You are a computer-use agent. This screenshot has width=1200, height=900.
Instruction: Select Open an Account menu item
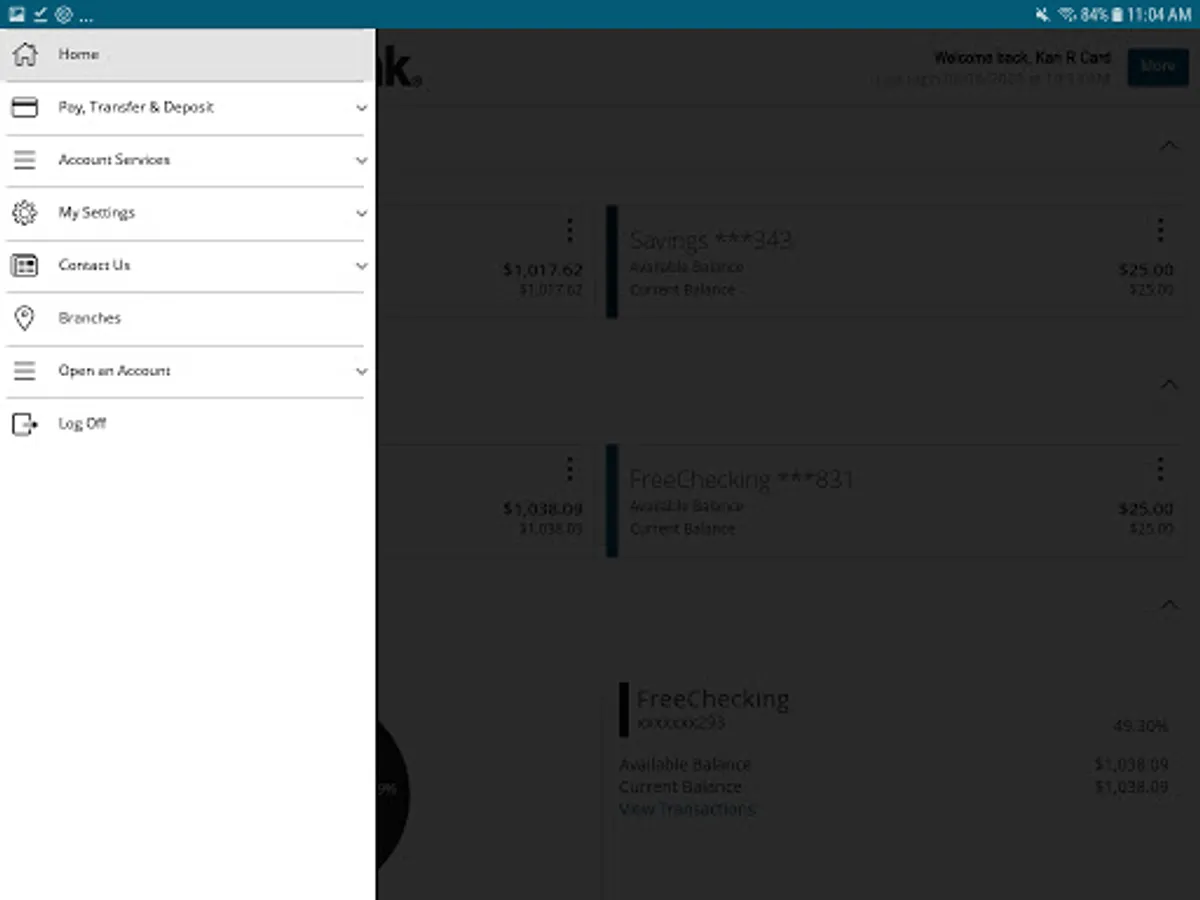click(x=188, y=371)
